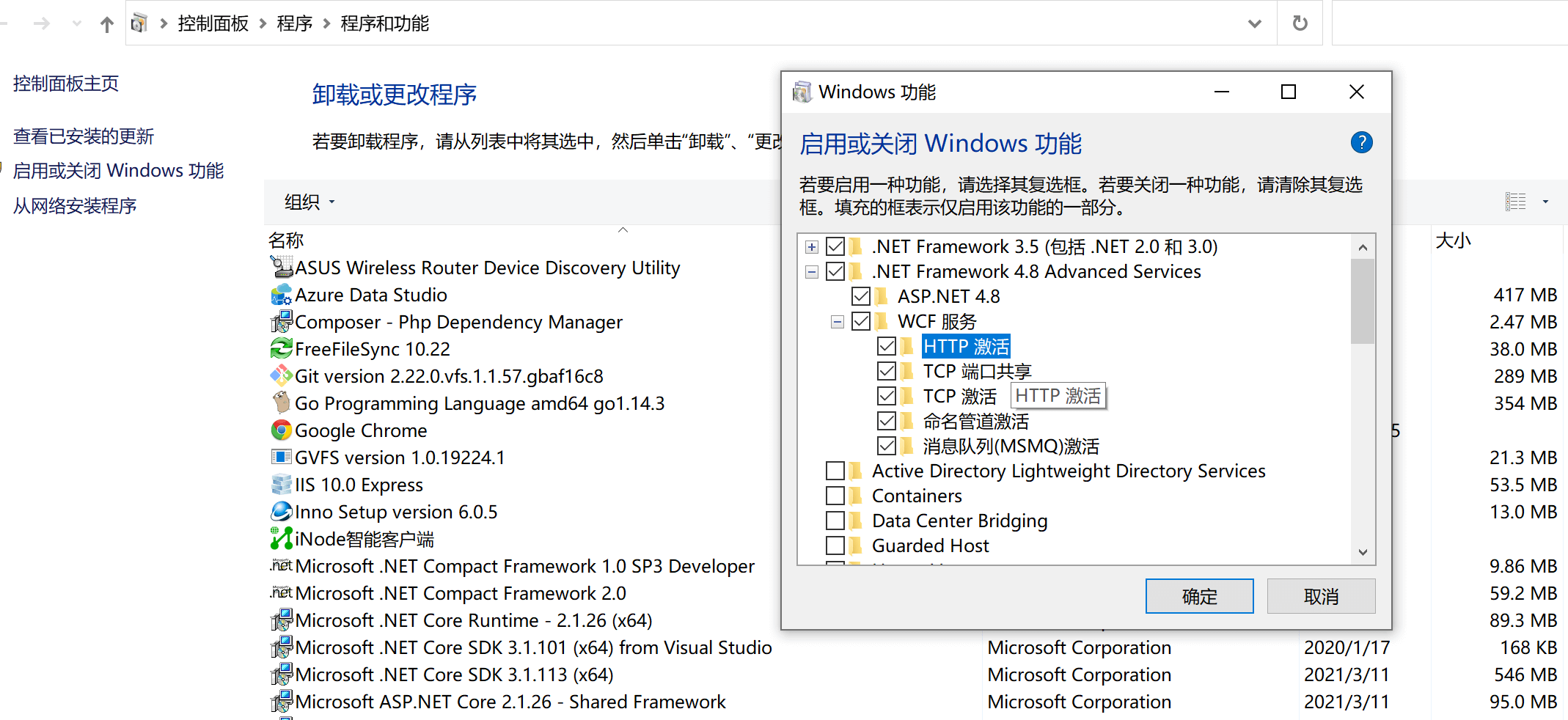Image resolution: width=1568 pixels, height=720 pixels.
Task: Enable the Data Center Bridging checkbox
Action: (x=835, y=521)
